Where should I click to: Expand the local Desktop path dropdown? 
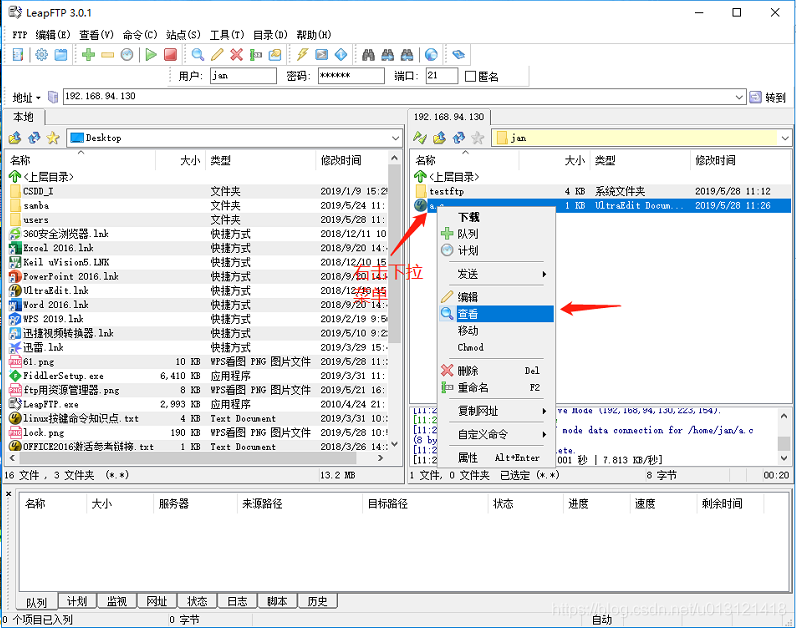coord(395,138)
